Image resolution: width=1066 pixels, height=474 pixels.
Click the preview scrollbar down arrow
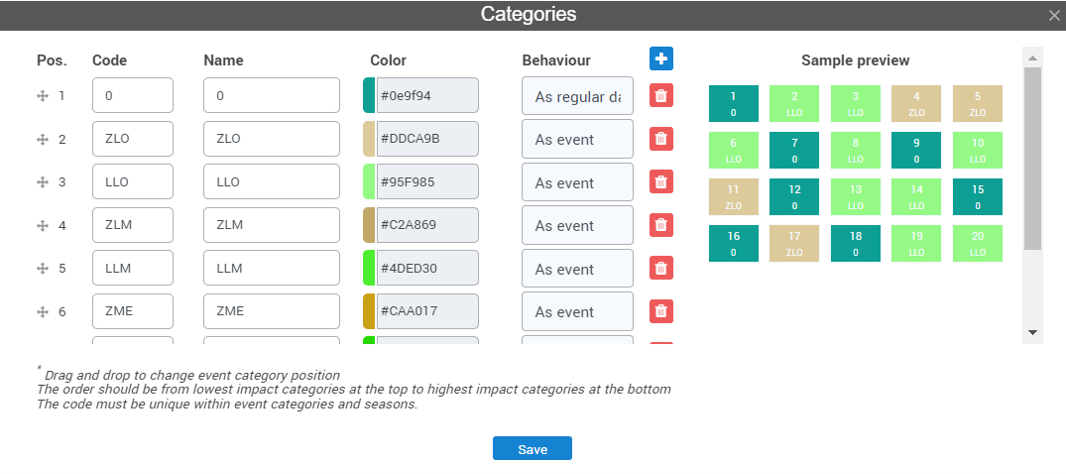(1033, 333)
